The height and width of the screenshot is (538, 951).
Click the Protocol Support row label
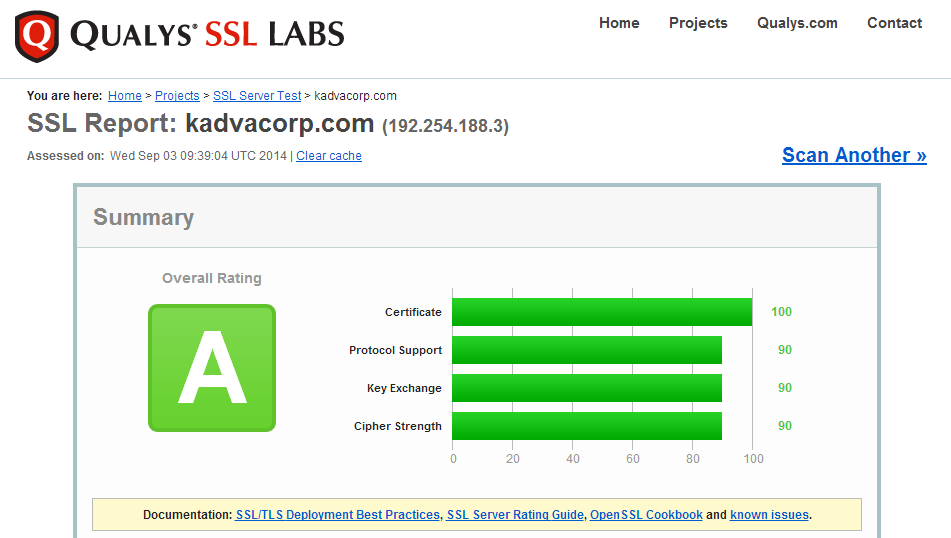[x=395, y=351]
